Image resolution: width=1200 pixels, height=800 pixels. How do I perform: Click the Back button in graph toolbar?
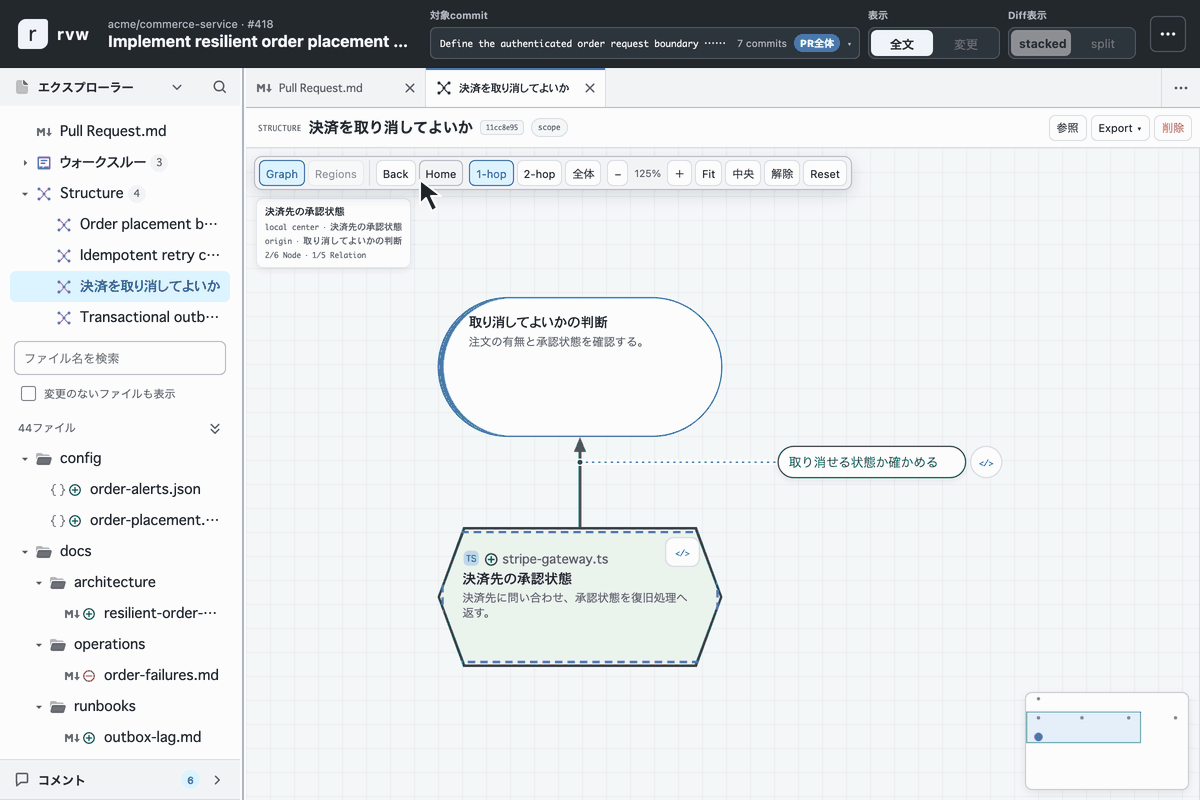click(x=396, y=174)
